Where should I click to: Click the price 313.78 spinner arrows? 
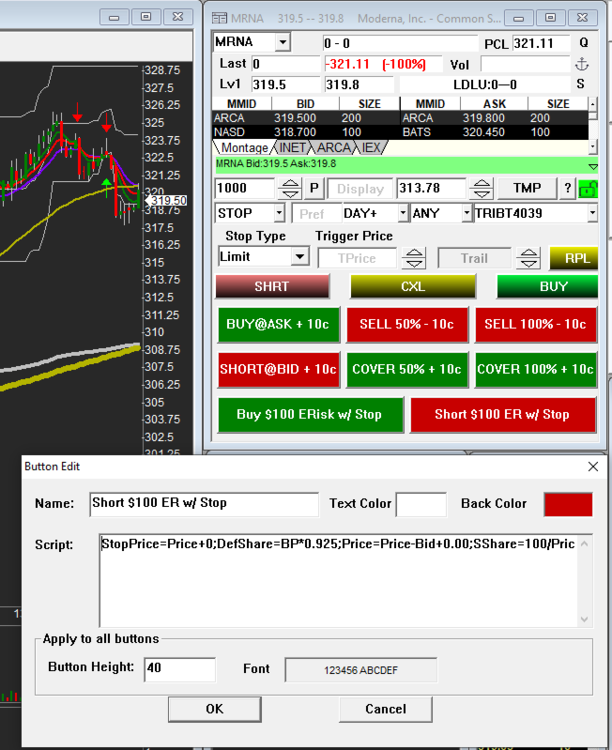482,188
